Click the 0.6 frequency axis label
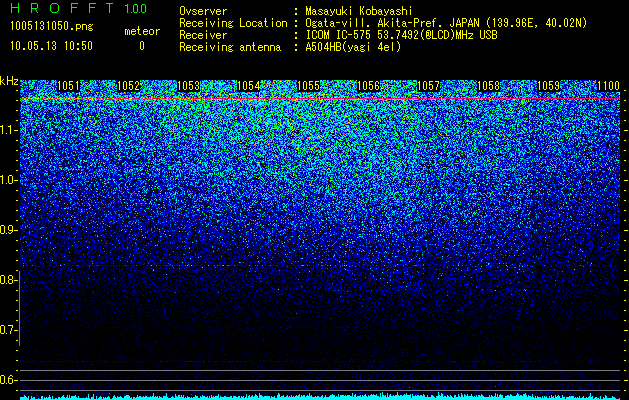 tap(9, 380)
